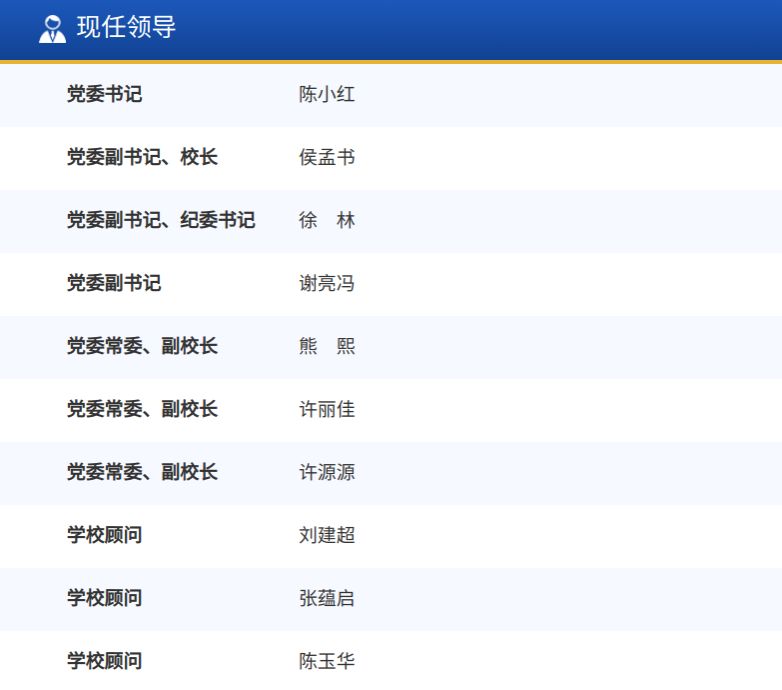Screen dimensions: 782x690
Task: Click the 党委常委、副校长 title beside 熊熙
Action: pos(142,347)
